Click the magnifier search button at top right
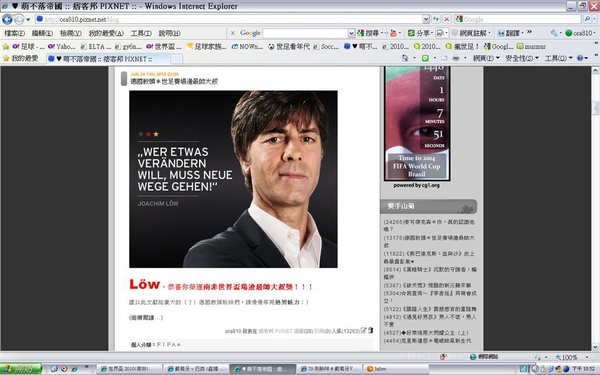 point(587,19)
